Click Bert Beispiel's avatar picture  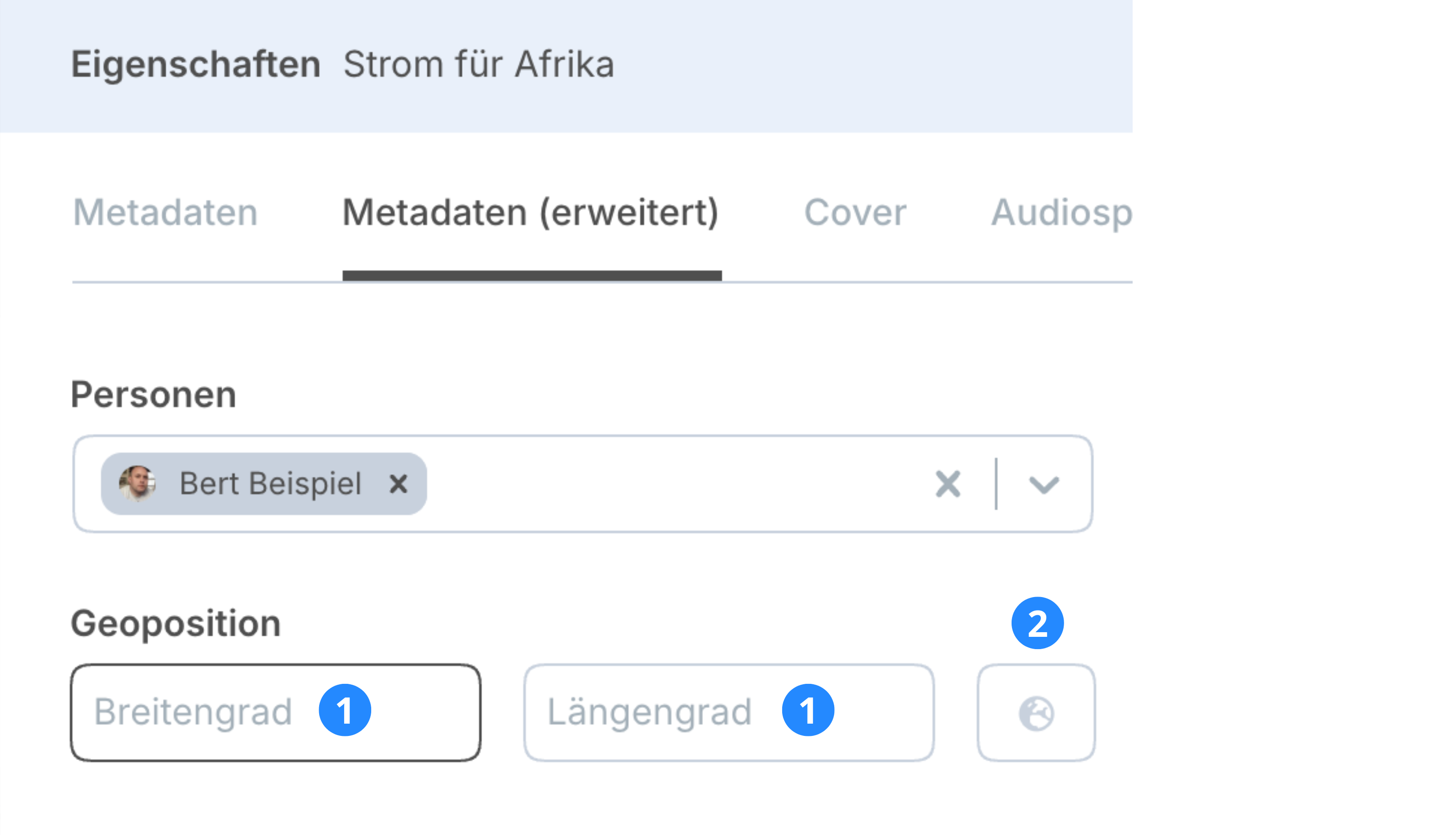click(x=137, y=484)
